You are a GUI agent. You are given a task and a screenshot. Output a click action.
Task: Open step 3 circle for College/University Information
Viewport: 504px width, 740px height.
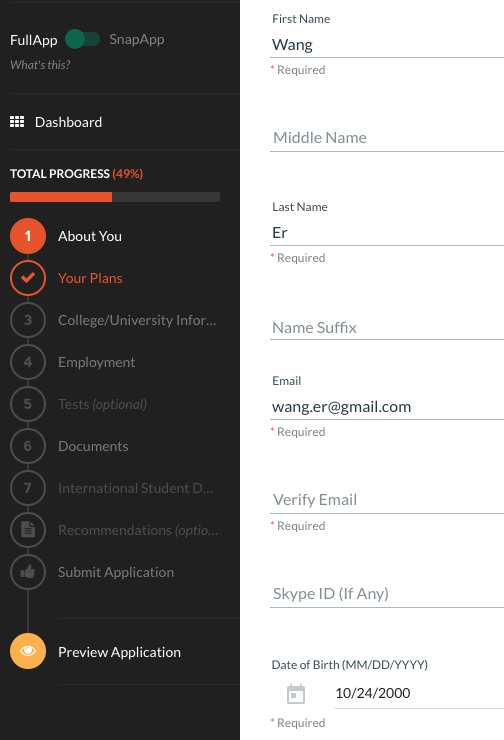[28, 320]
